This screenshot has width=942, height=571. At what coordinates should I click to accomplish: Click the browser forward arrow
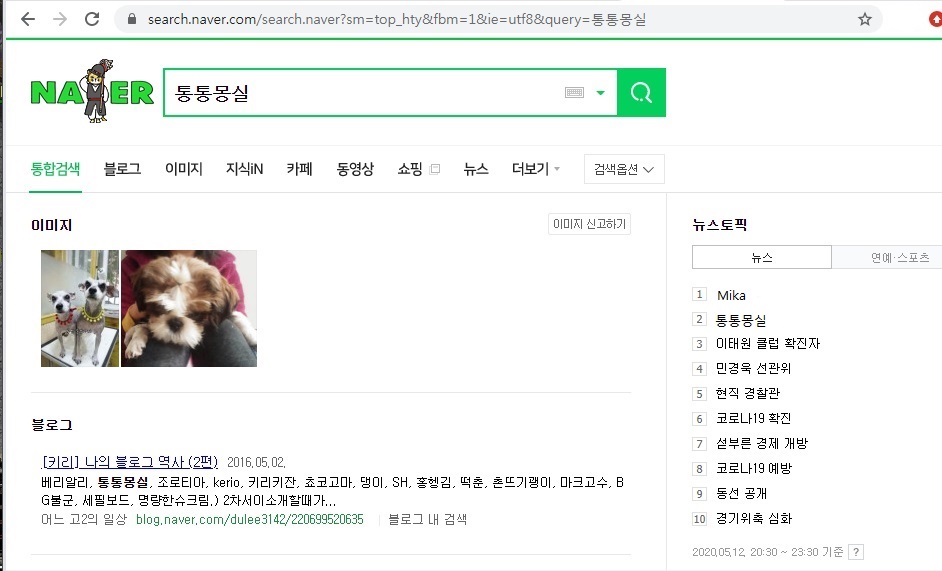59,19
